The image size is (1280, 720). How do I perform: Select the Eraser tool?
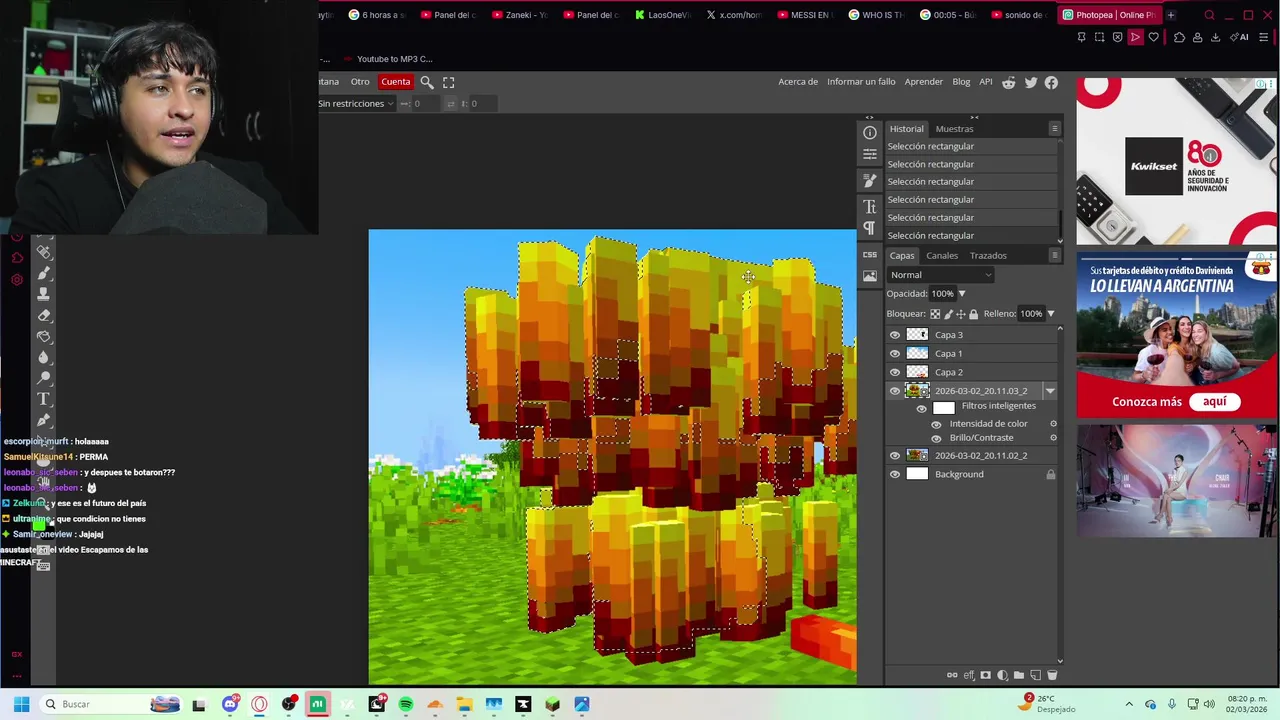(44, 315)
